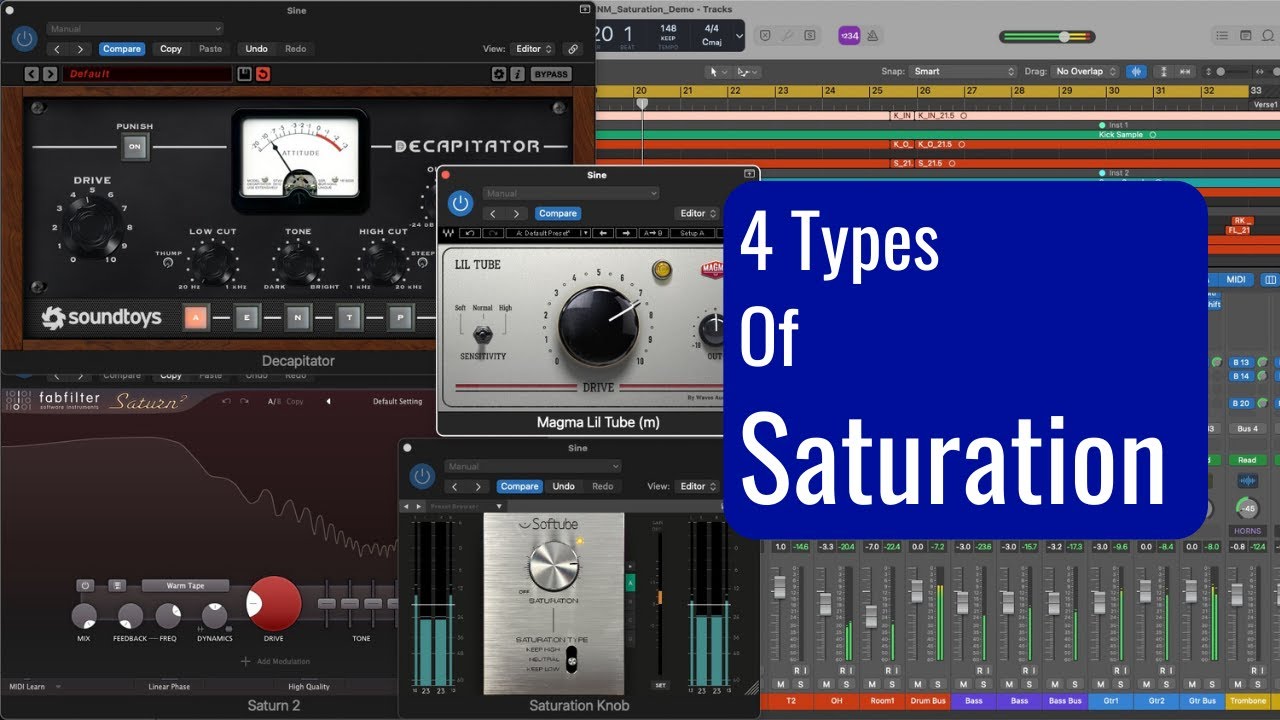Click the Decapitator TONE knob
This screenshot has height=720, width=1280.
pos(297,263)
